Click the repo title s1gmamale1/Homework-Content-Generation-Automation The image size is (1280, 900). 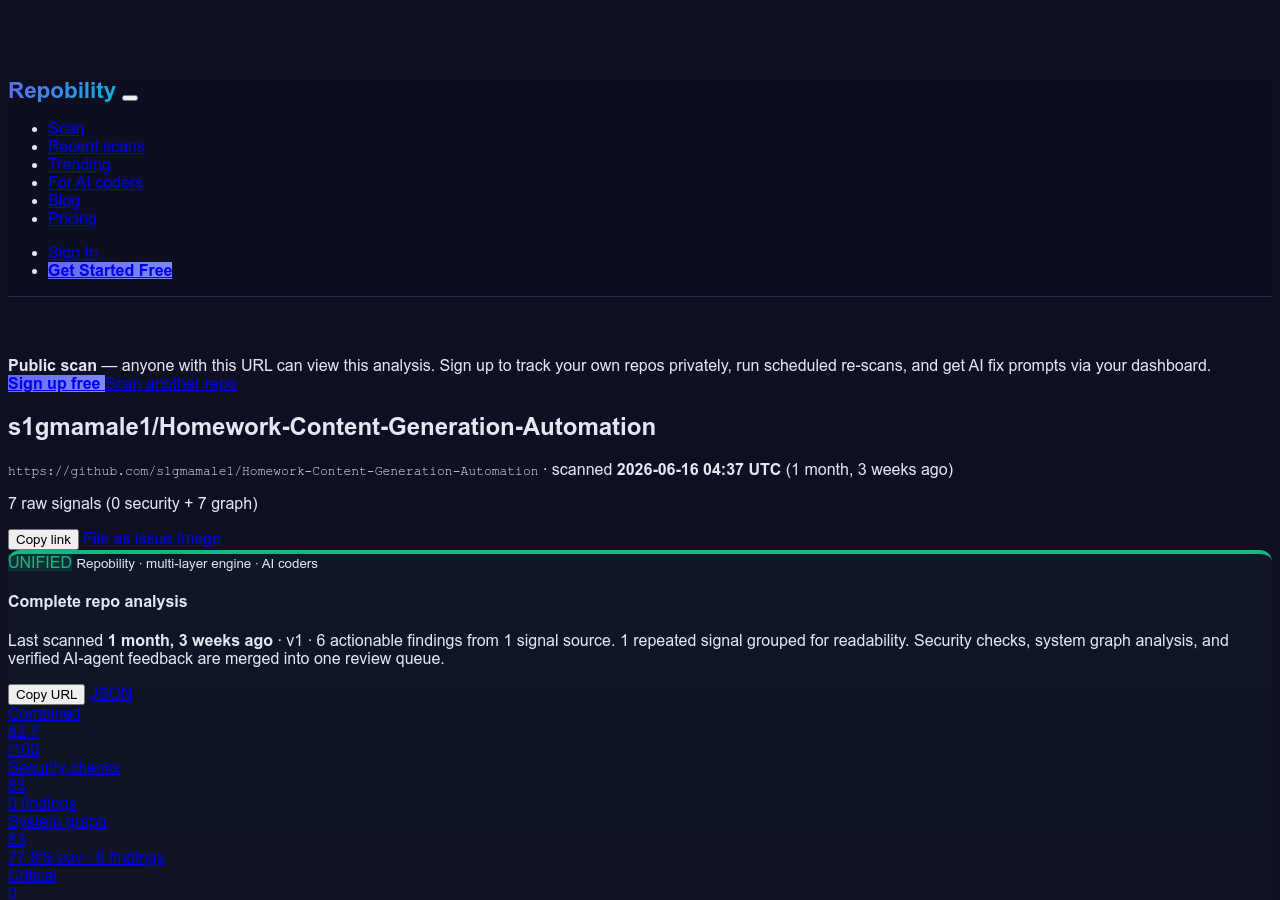click(332, 426)
